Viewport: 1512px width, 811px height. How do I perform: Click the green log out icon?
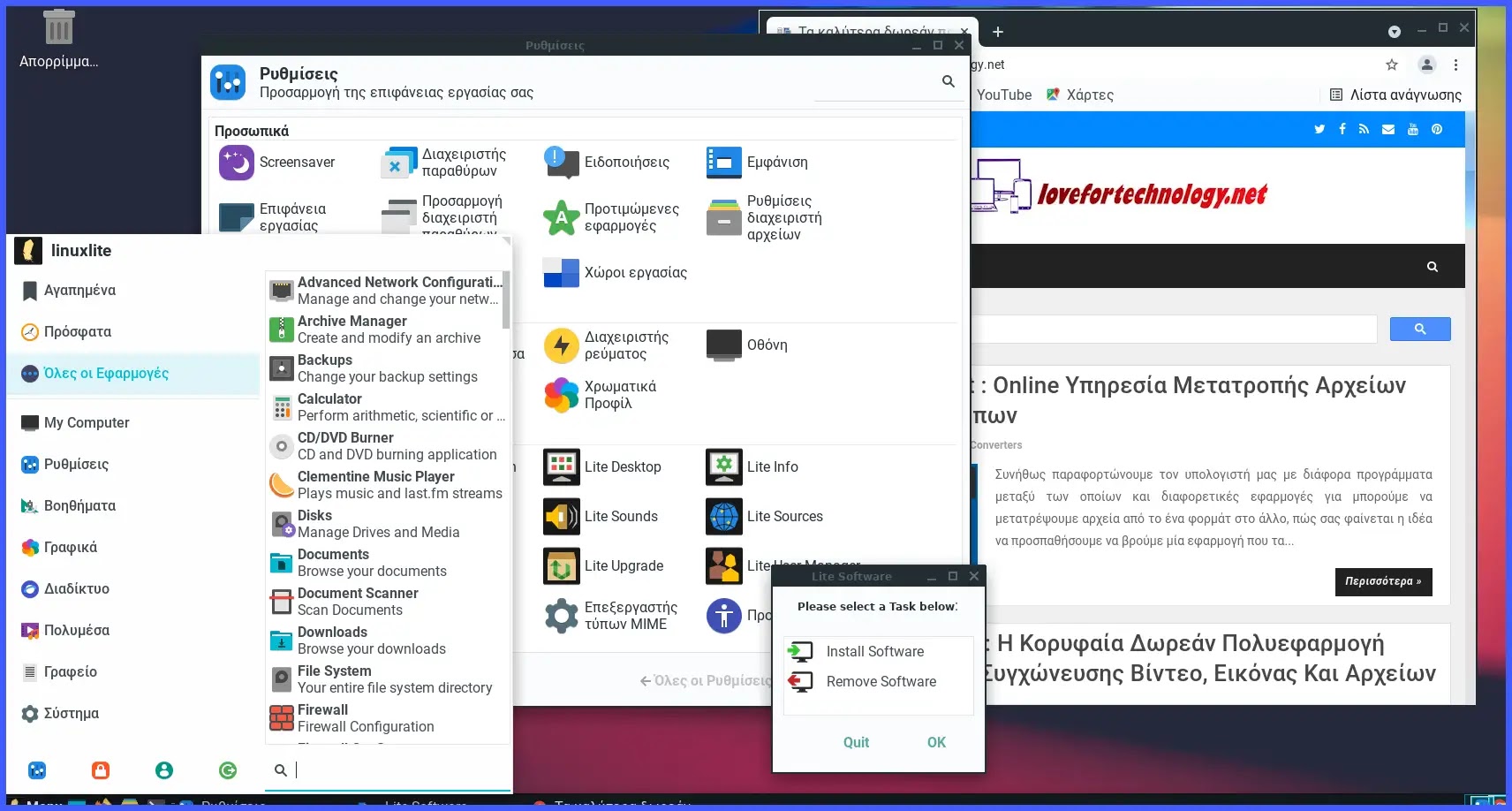(228, 770)
